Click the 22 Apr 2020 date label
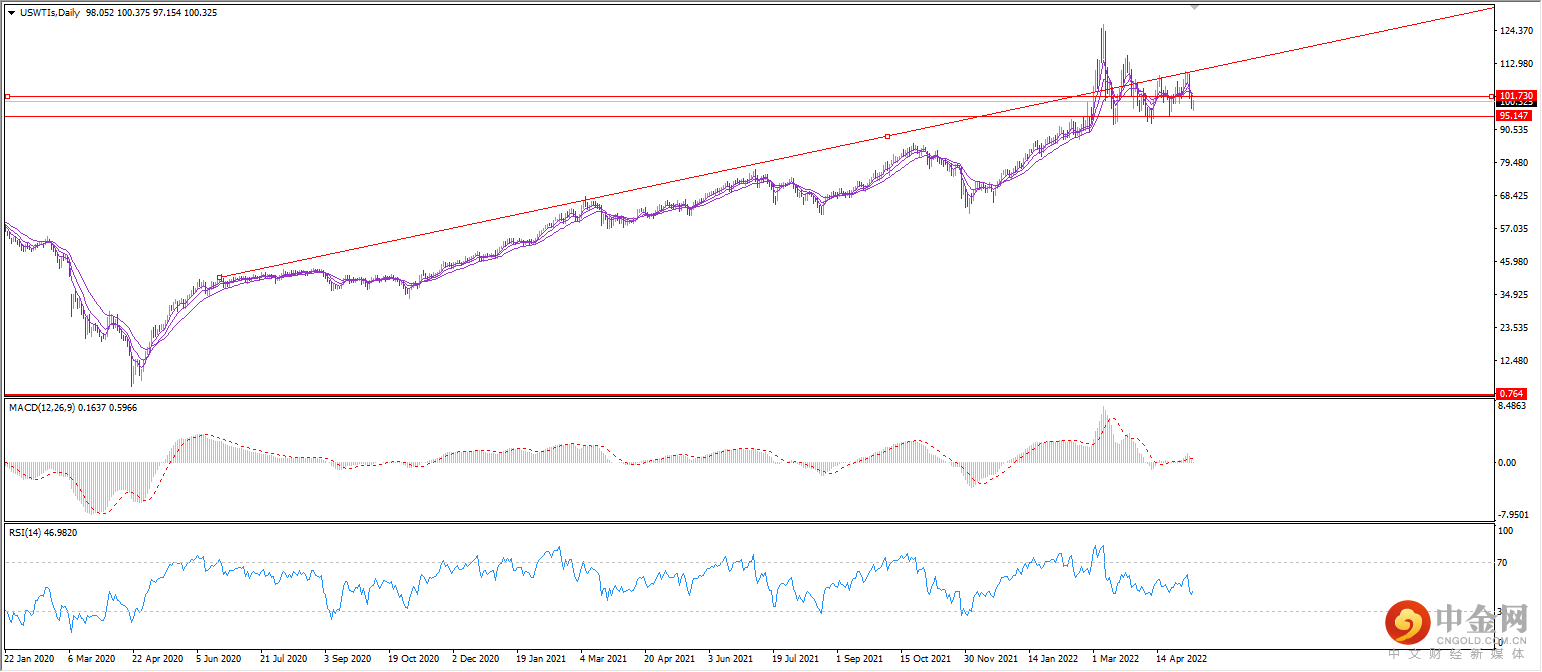The width and height of the screenshot is (1542, 672). [157, 660]
